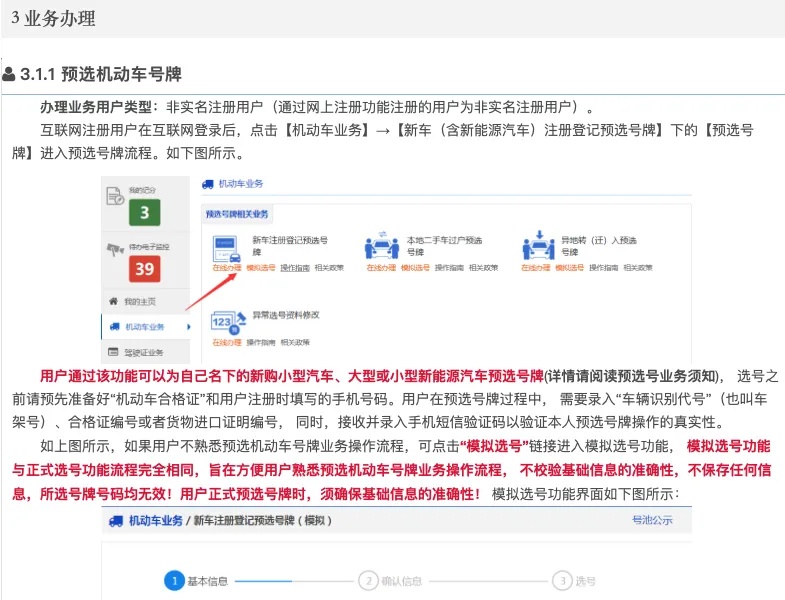785x600 pixels.
Task: Select 我的主页 in the sidebar
Action: [146, 301]
